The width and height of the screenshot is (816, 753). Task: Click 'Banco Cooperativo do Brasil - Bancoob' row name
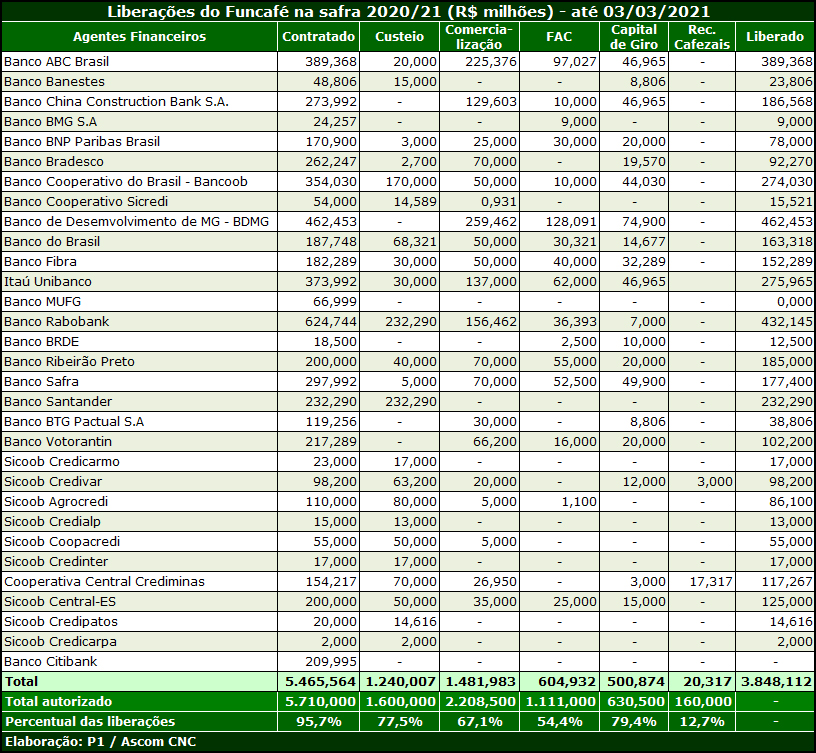126,182
